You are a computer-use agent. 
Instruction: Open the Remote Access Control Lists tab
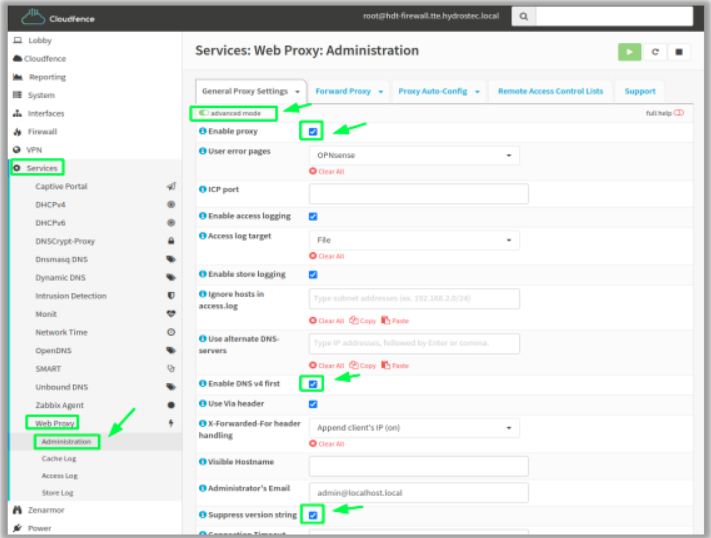[550, 91]
